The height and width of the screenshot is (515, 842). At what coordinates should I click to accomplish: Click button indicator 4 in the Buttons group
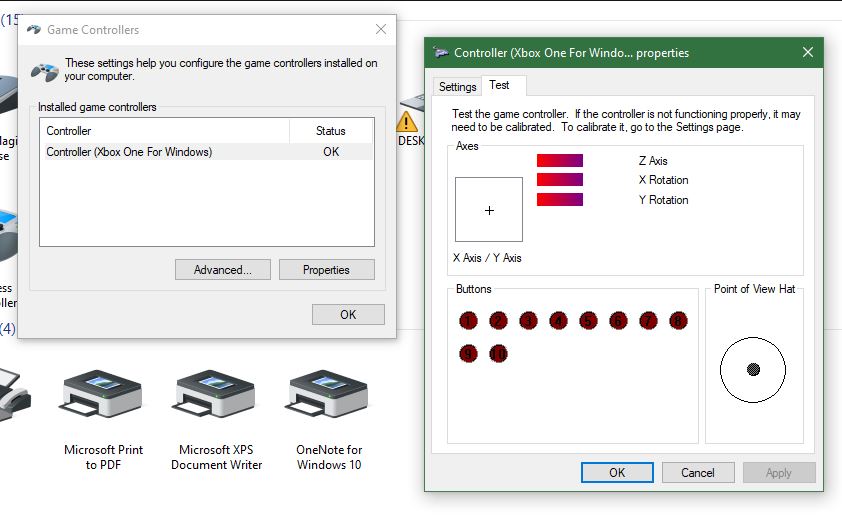coord(558,321)
